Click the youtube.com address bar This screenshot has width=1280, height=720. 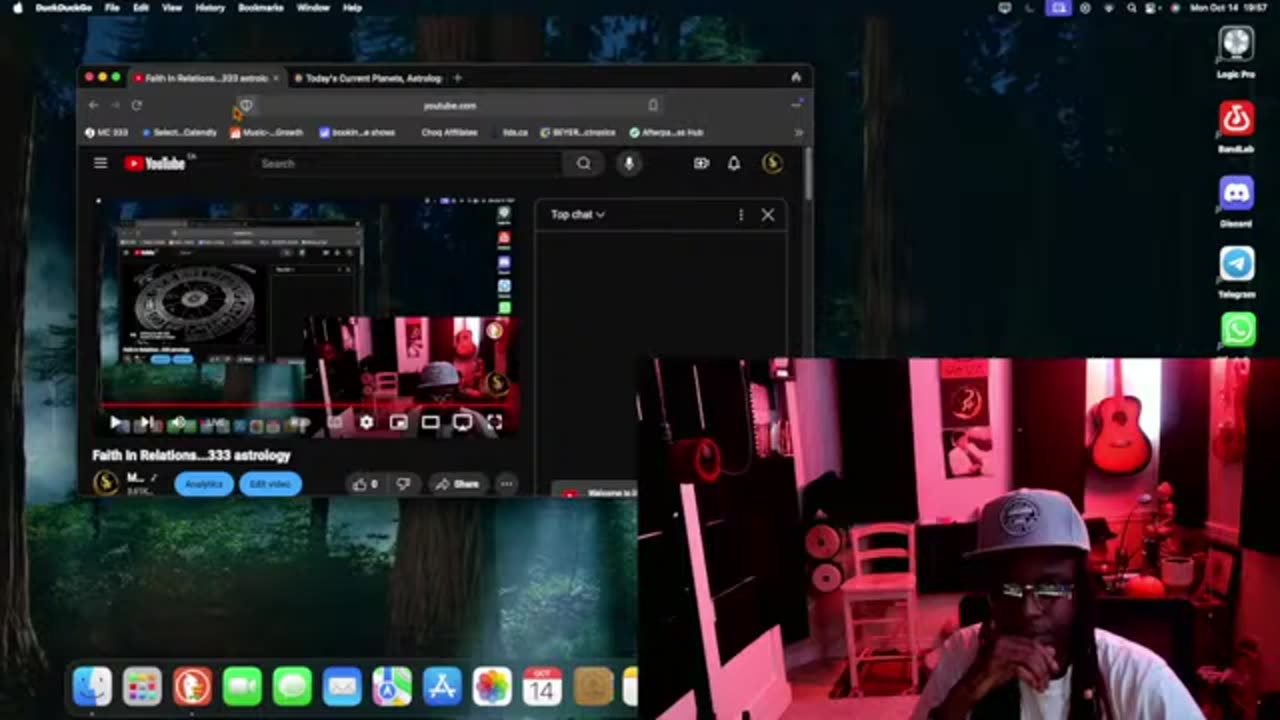click(x=450, y=105)
